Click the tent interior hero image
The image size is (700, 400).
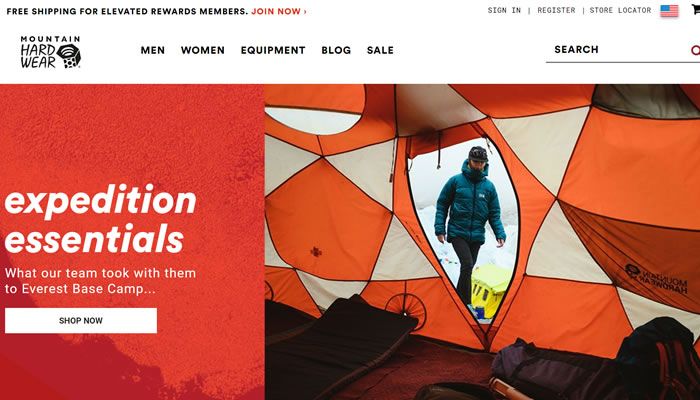(x=482, y=242)
